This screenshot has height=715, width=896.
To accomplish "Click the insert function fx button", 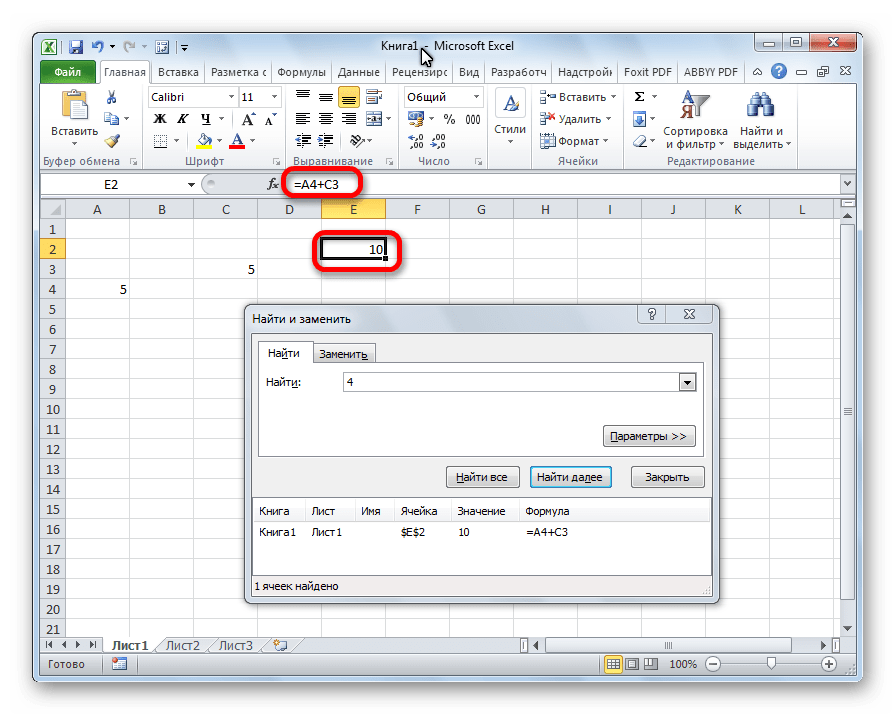I will tap(273, 184).
